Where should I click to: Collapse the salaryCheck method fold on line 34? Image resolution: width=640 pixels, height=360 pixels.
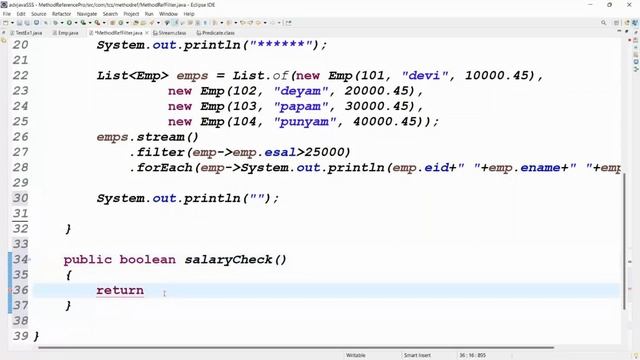coord(30,260)
